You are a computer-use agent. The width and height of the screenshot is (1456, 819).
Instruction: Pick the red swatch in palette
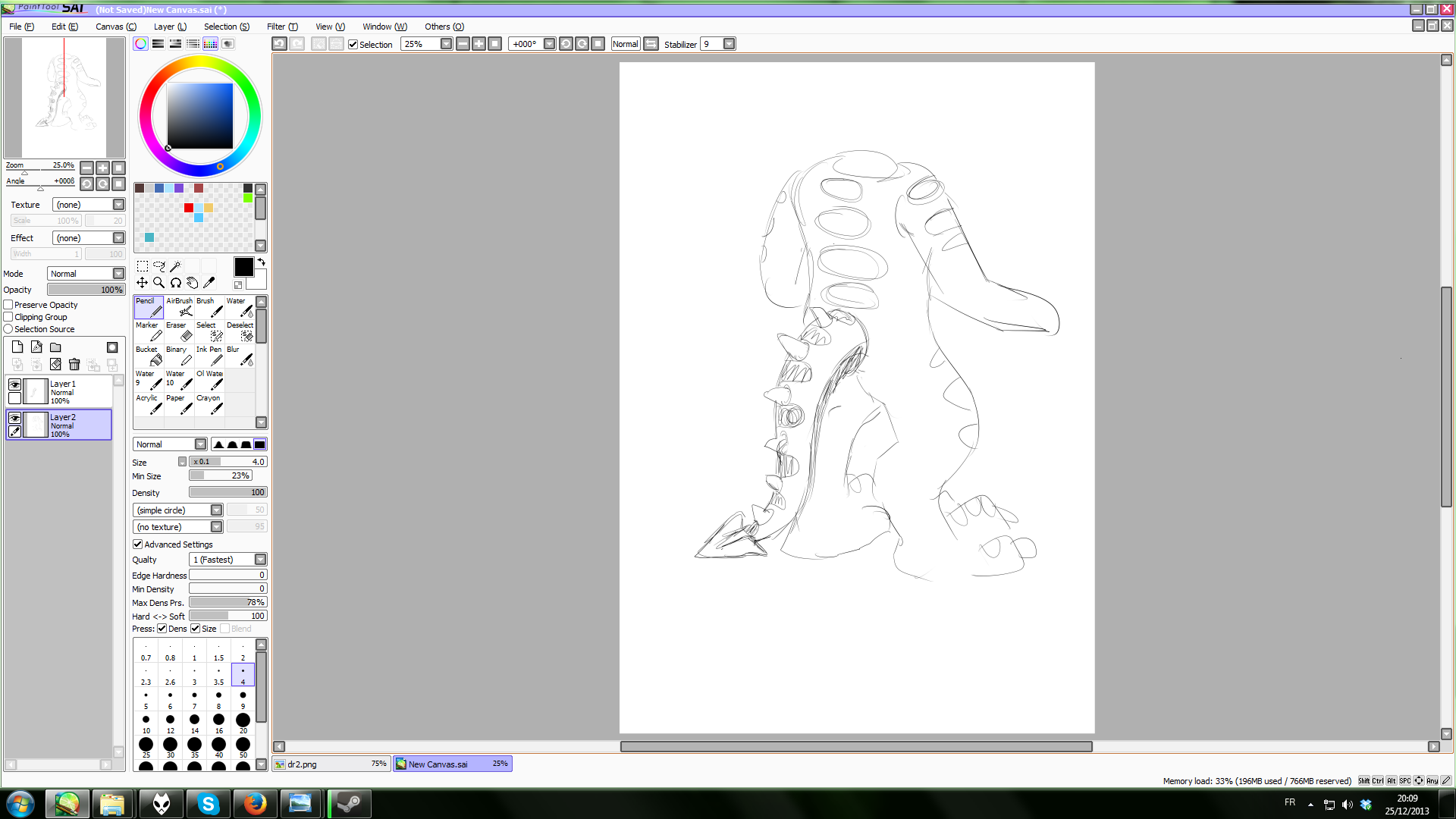click(x=189, y=208)
